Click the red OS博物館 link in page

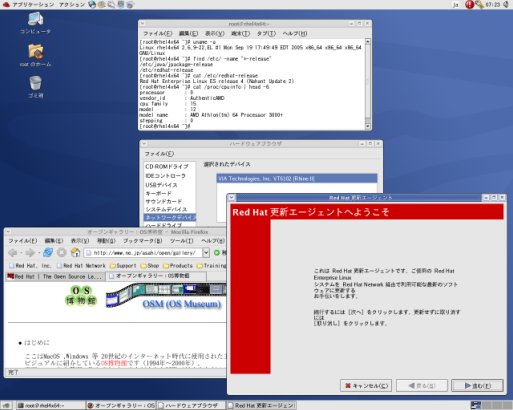pos(114,363)
